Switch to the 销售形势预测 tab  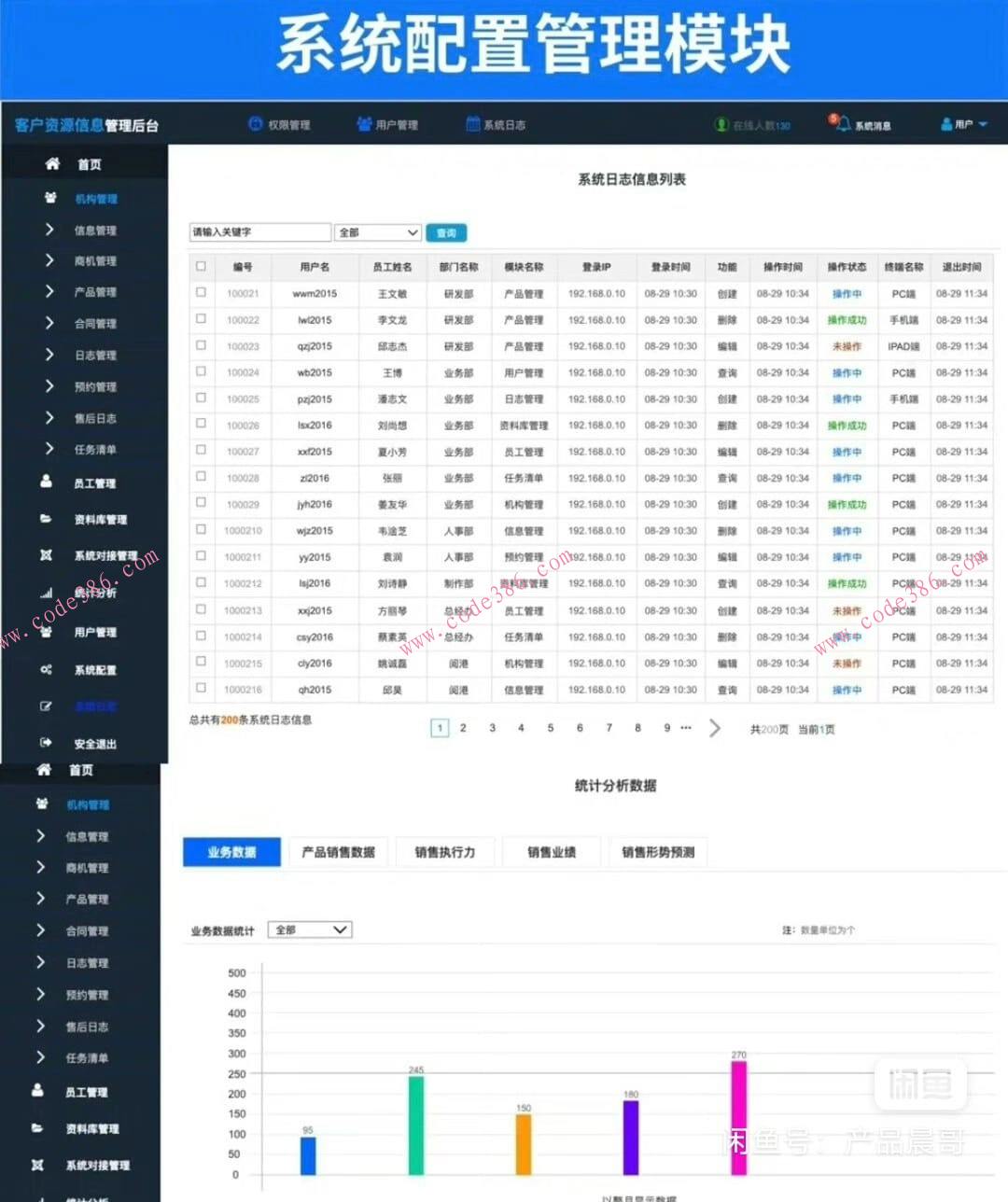658,852
